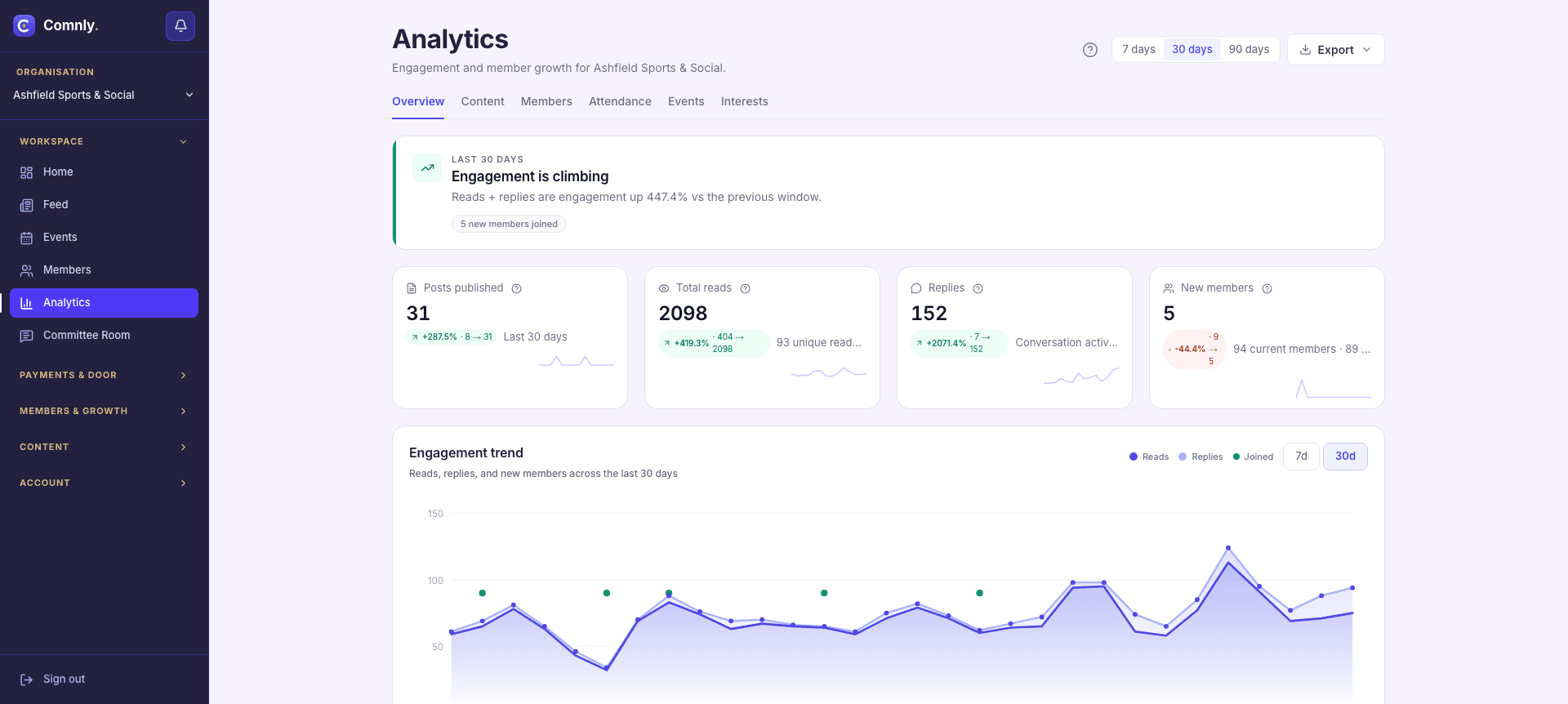Switch to the Overview tab
This screenshot has height=704, width=1568.
pyautogui.click(x=418, y=101)
